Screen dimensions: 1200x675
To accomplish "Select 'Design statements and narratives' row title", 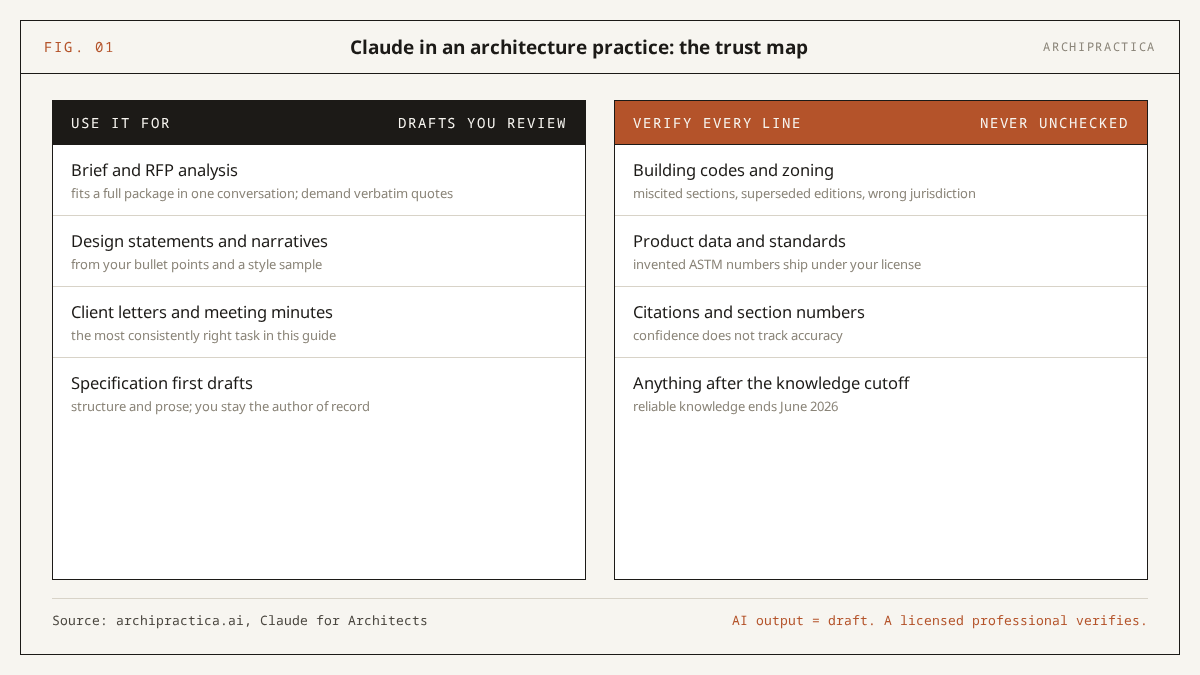I will [199, 241].
